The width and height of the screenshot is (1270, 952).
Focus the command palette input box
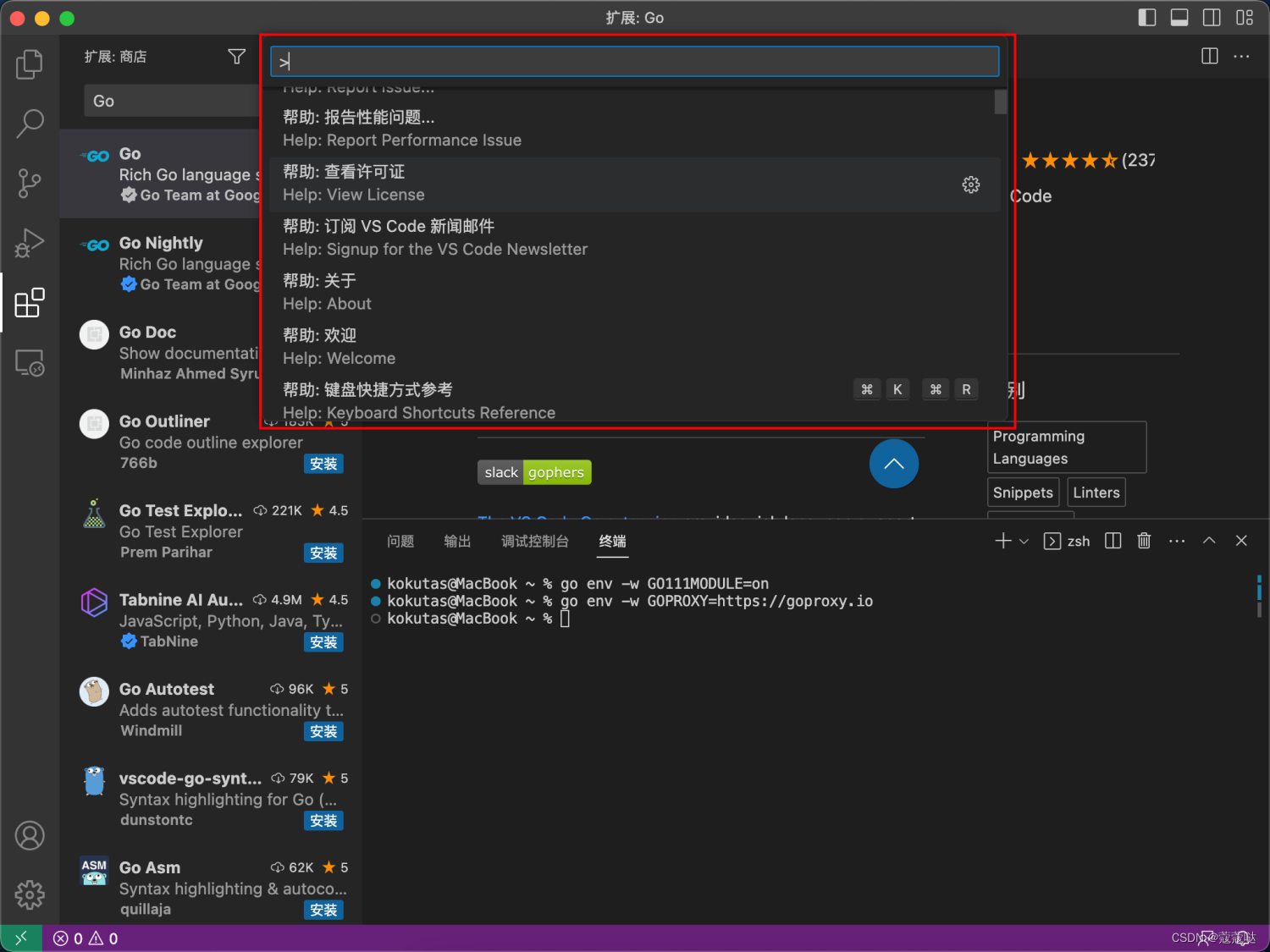pos(634,61)
